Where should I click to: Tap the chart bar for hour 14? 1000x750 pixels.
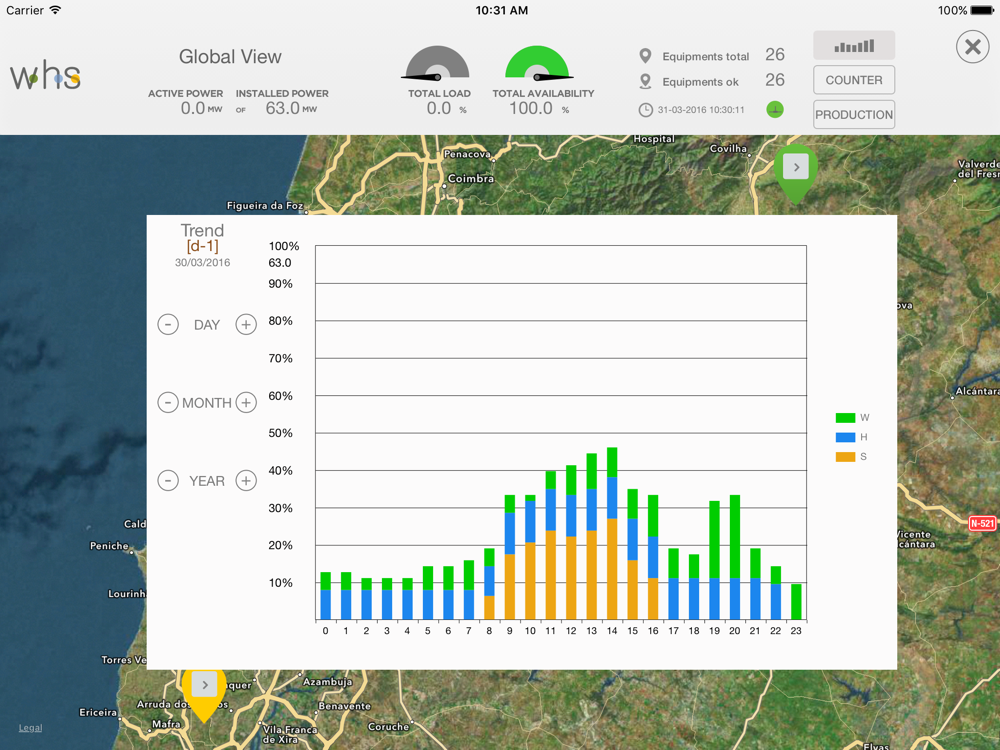click(x=612, y=533)
